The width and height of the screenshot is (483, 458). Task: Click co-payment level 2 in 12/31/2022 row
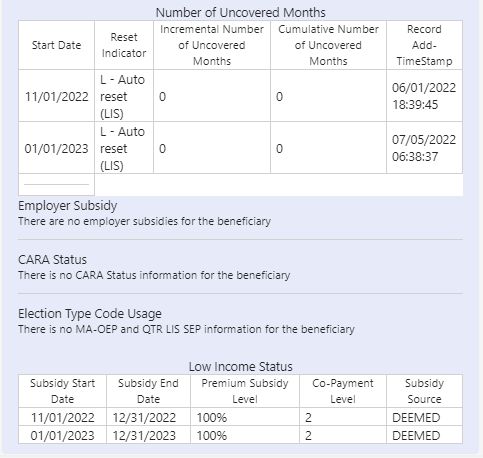click(308, 418)
